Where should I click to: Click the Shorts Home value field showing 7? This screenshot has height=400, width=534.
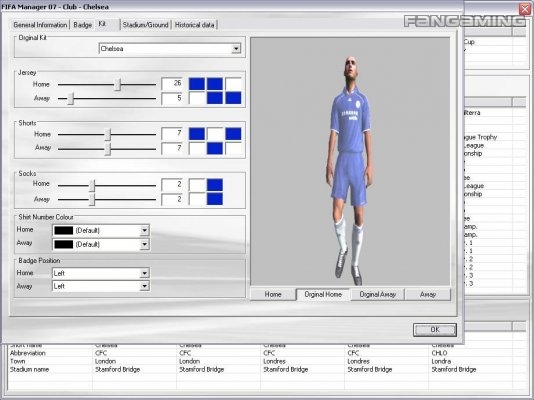172,134
